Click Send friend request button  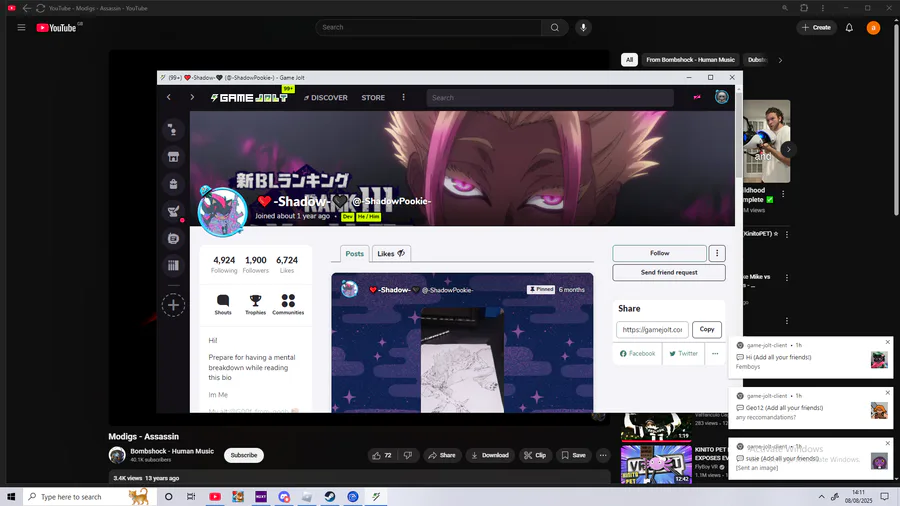(669, 273)
